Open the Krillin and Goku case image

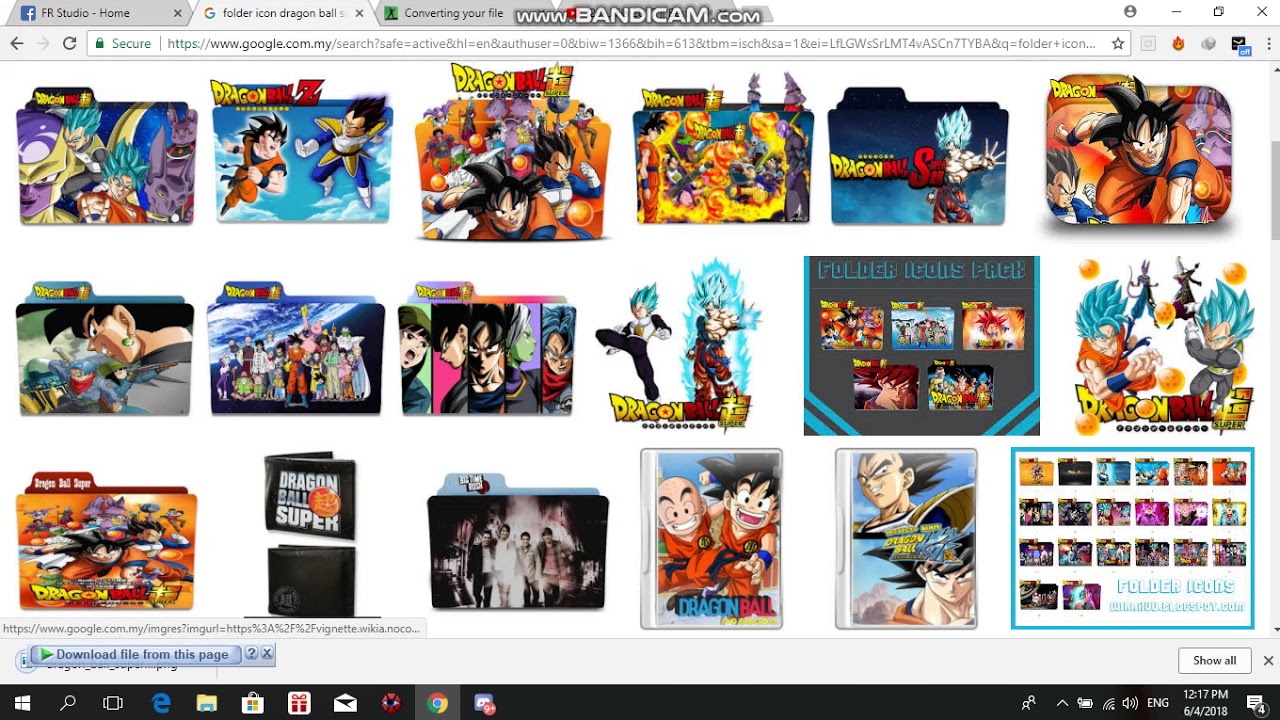[711, 539]
